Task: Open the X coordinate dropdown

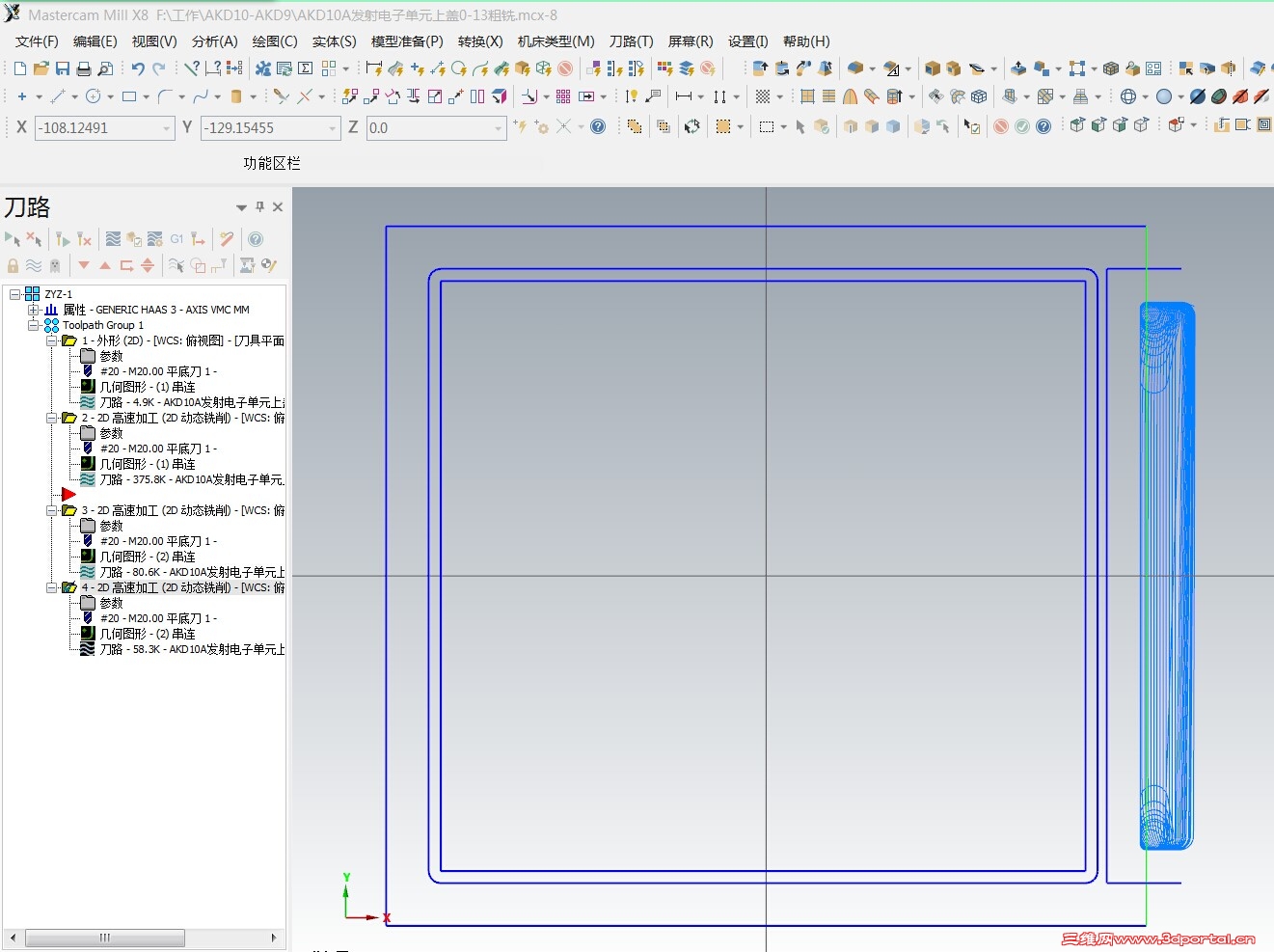Action: coord(166,128)
